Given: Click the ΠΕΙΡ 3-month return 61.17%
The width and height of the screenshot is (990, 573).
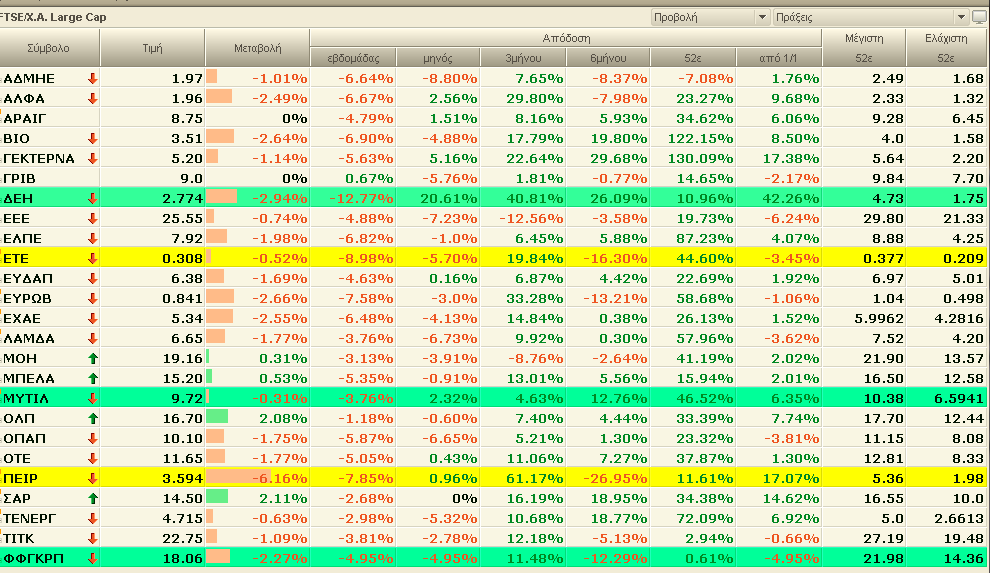Looking at the screenshot, I should [535, 479].
